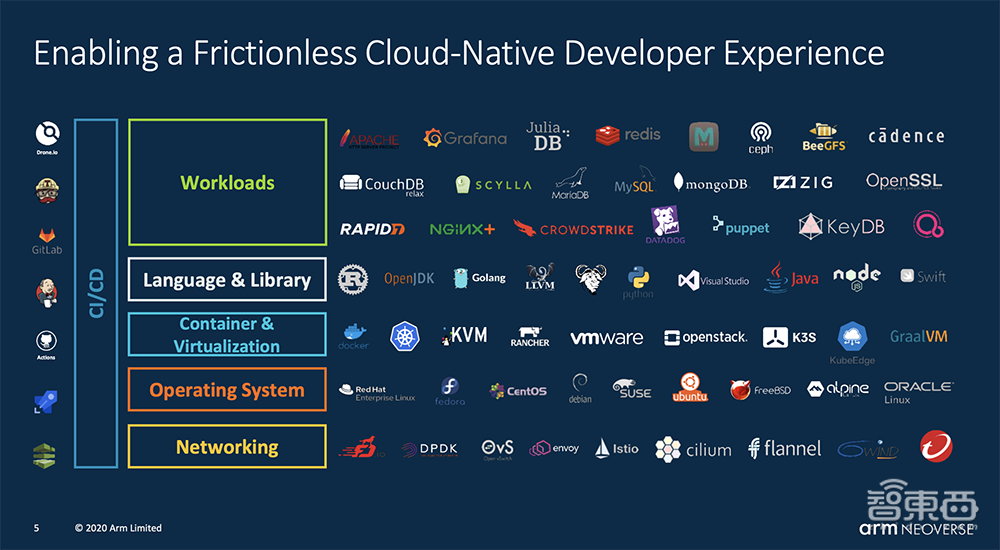
Task: Click the arm NEOVERSE logo
Action: 915,527
